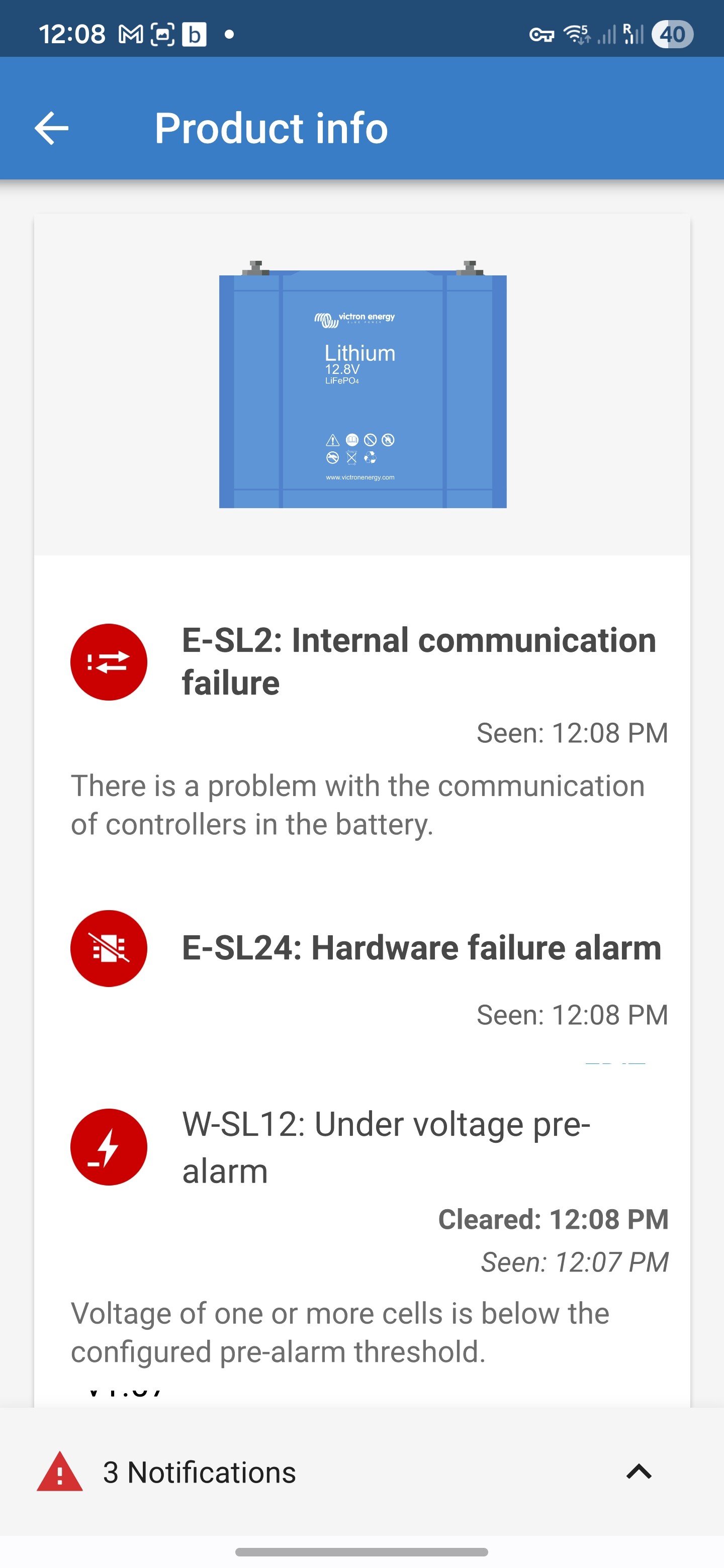Open E-SL2 Internal communication failure title
This screenshot has width=724, height=1568.
pos(419,661)
